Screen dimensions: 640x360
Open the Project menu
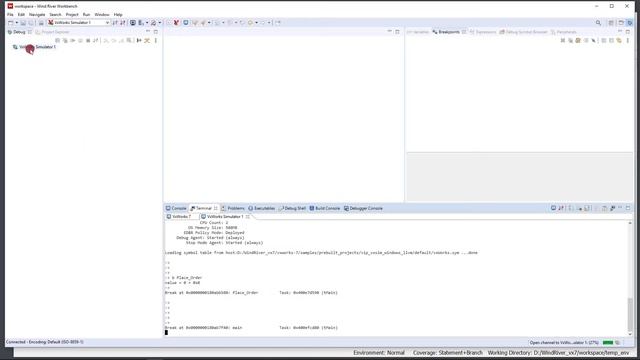click(x=72, y=14)
